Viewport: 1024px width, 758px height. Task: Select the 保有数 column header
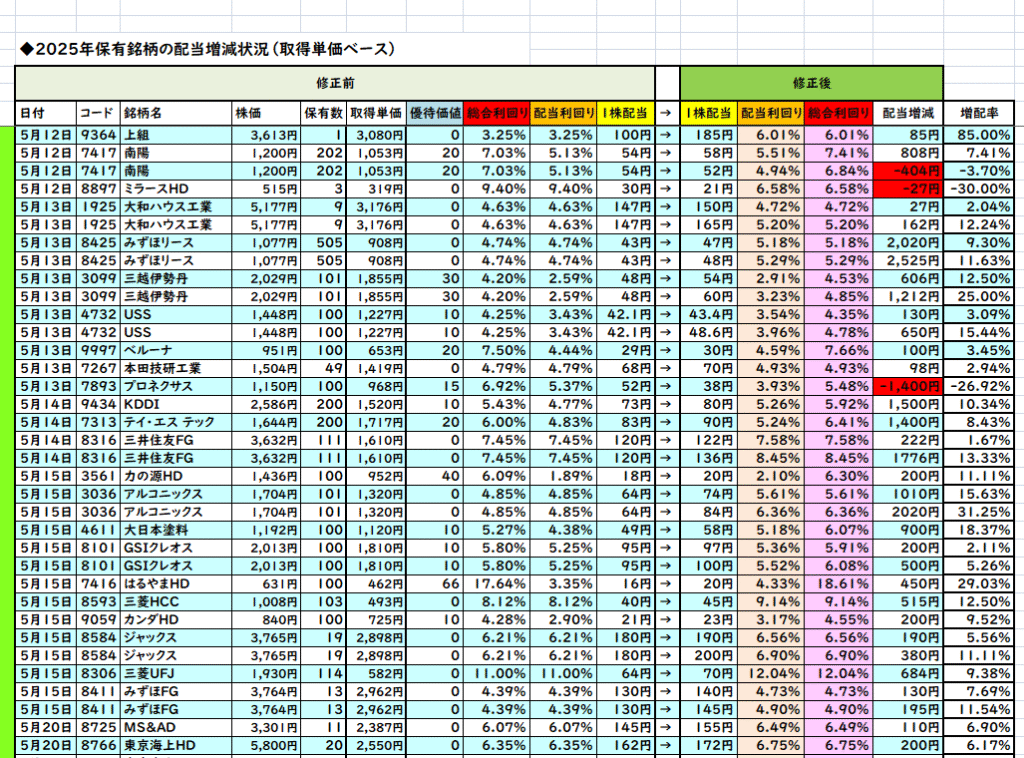pyautogui.click(x=323, y=113)
